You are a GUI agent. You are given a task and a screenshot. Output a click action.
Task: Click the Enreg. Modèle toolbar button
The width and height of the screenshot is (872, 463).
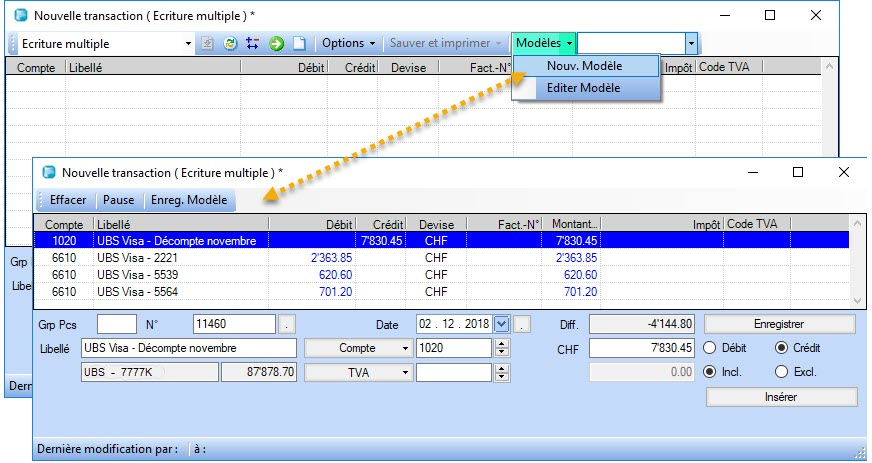(x=189, y=200)
